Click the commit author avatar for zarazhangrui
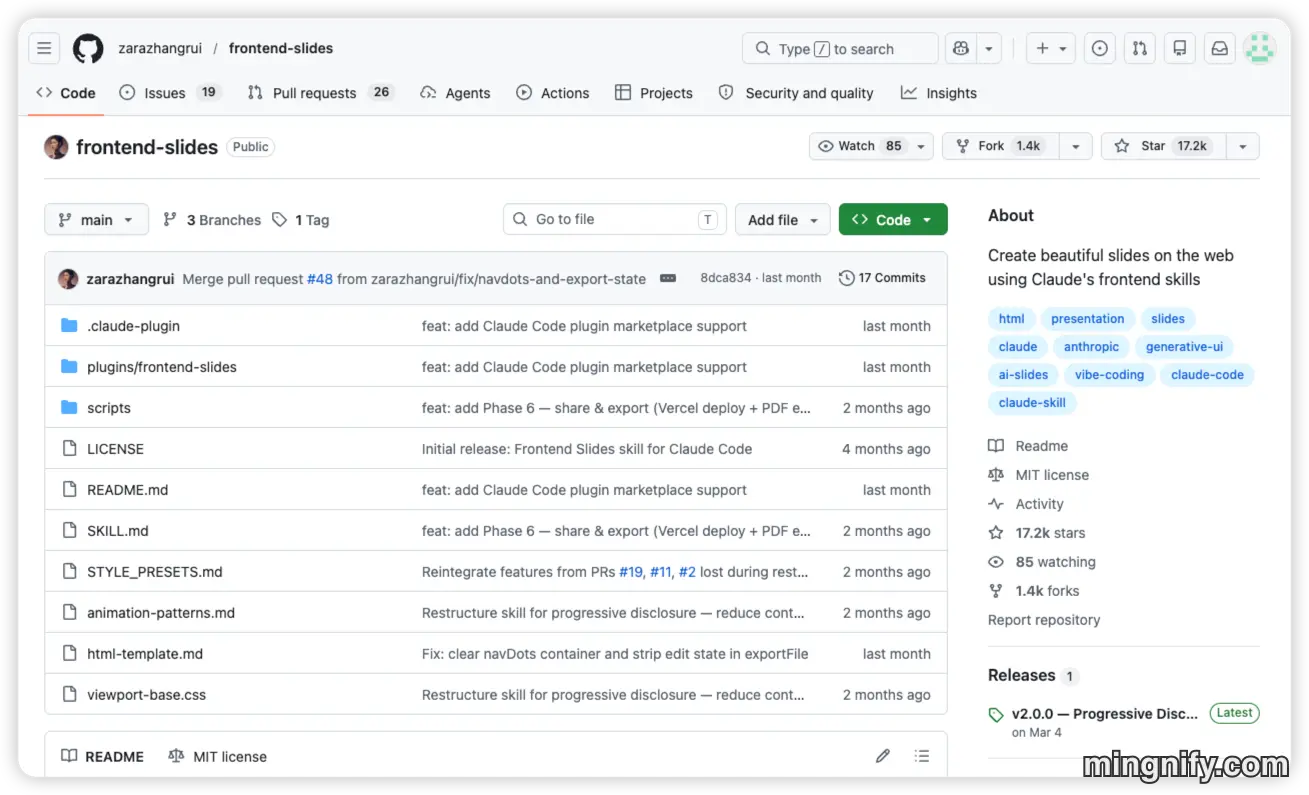This screenshot has height=795, width=1309. 68,279
